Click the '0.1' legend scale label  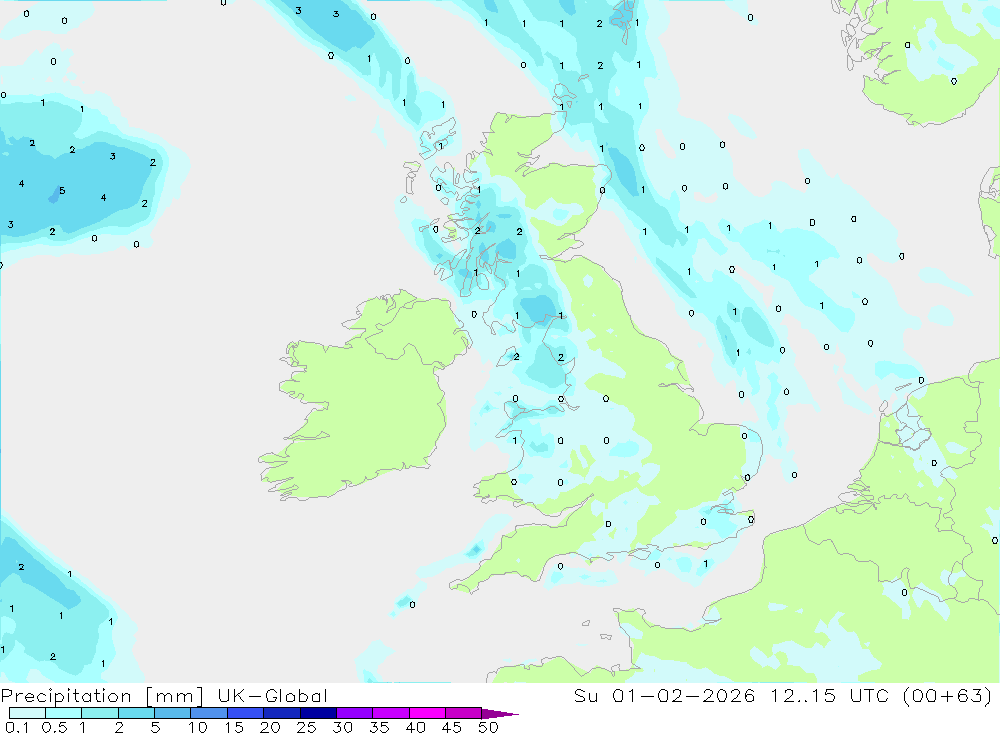17,727
